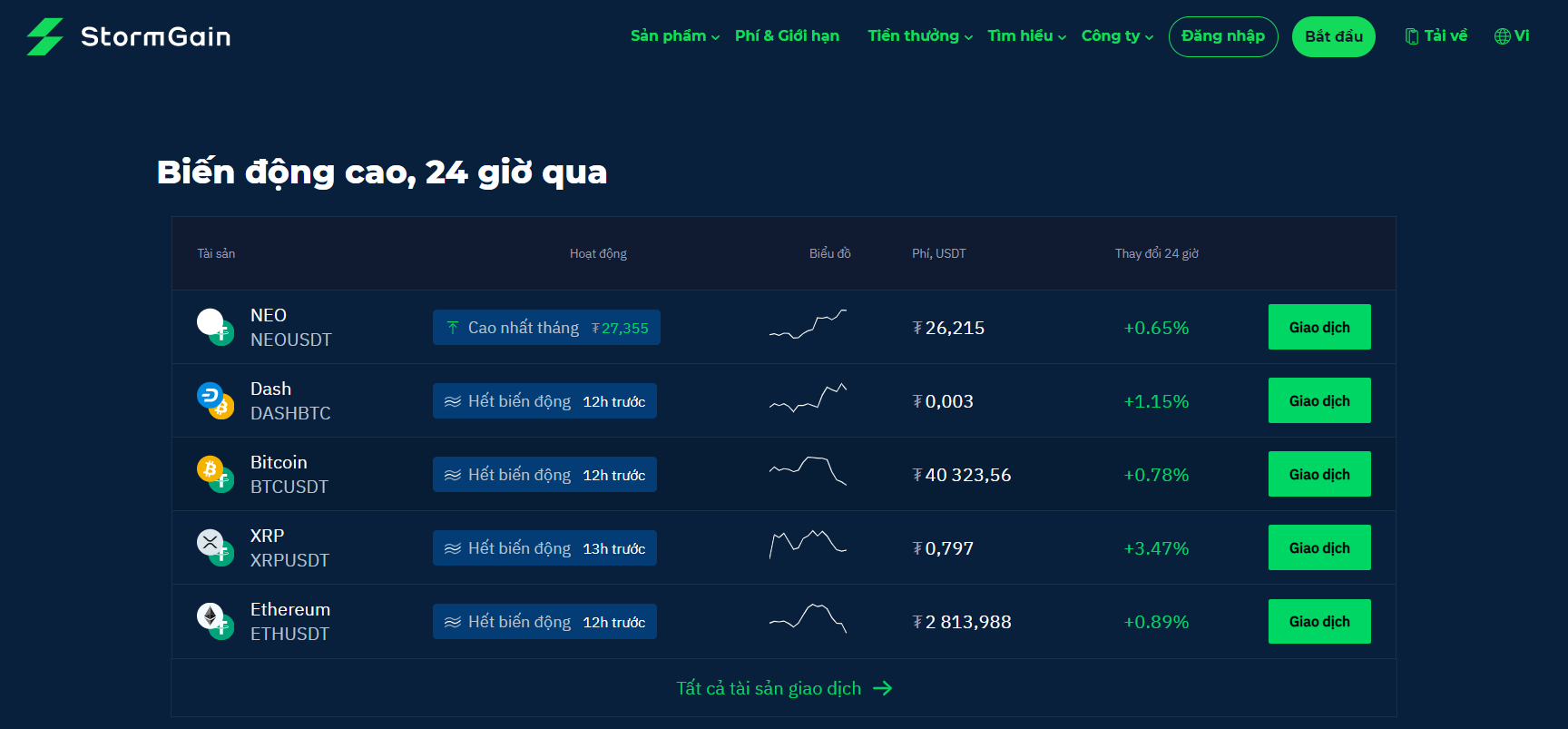
Task: Click the BTCUSDT pair label
Action: [x=289, y=487]
